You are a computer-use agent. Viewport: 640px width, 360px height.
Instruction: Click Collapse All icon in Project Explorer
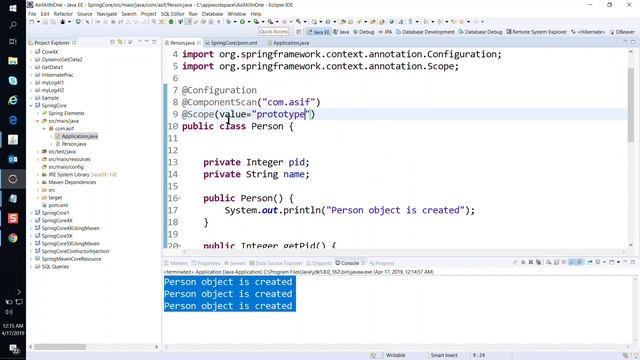pos(113,42)
